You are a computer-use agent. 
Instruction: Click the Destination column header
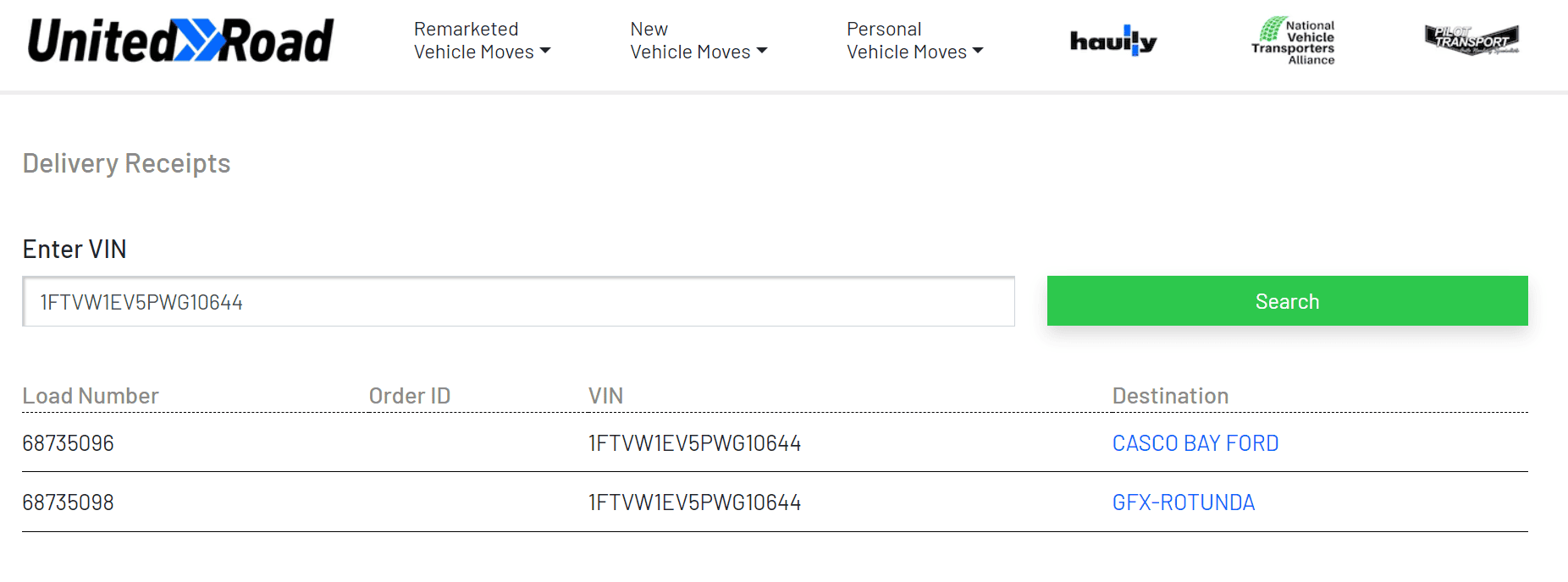pos(1170,396)
